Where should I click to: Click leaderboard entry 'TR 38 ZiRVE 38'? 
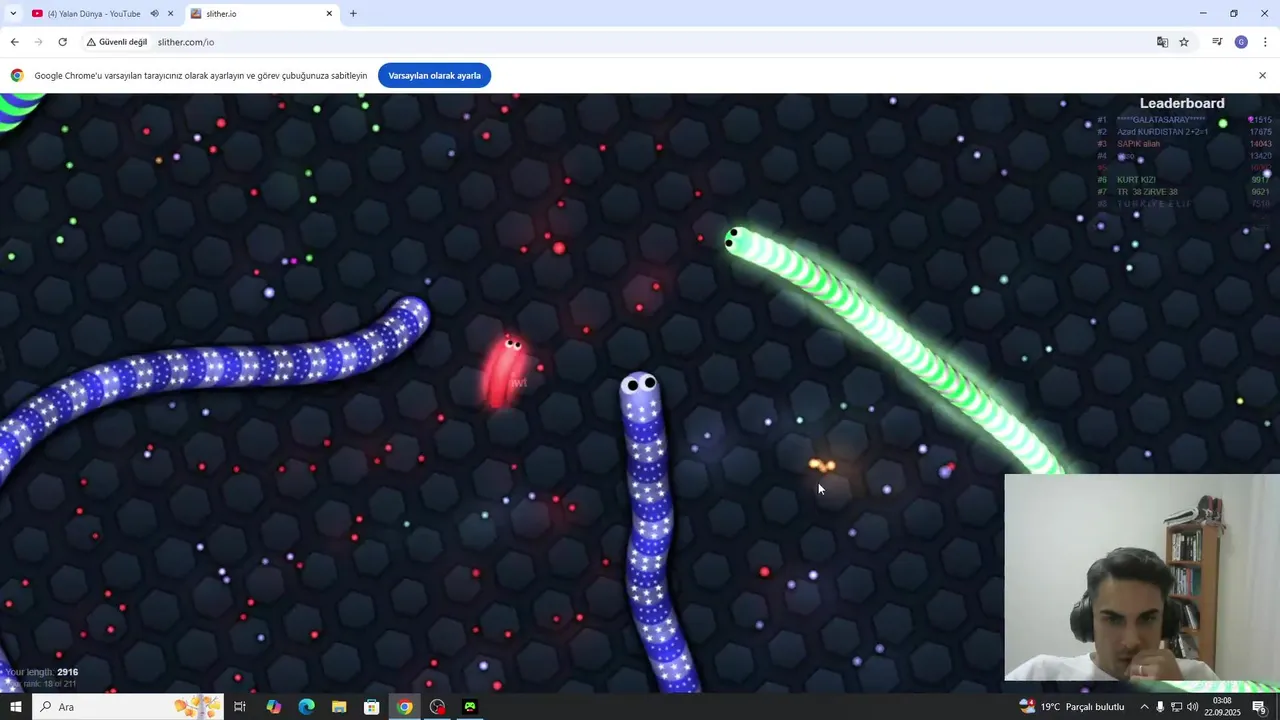point(1147,192)
